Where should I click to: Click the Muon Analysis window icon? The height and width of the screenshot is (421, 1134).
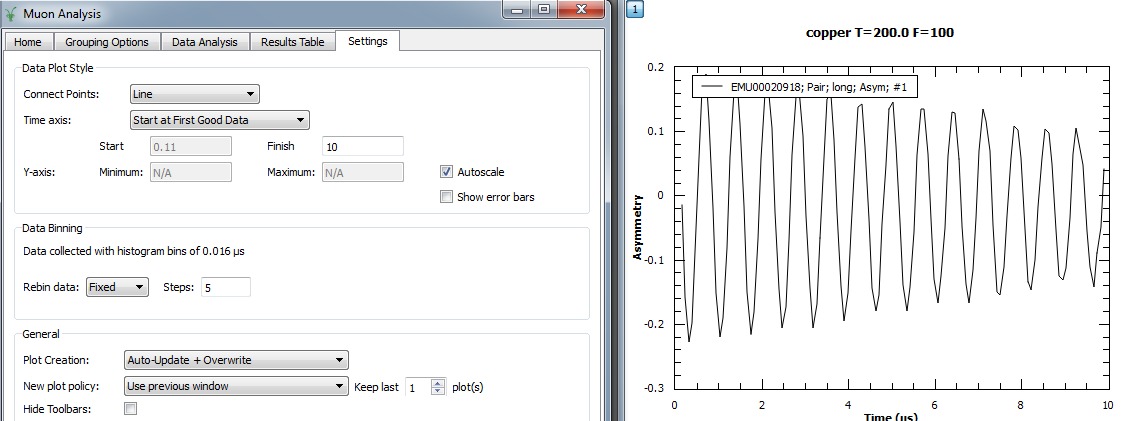(12, 14)
